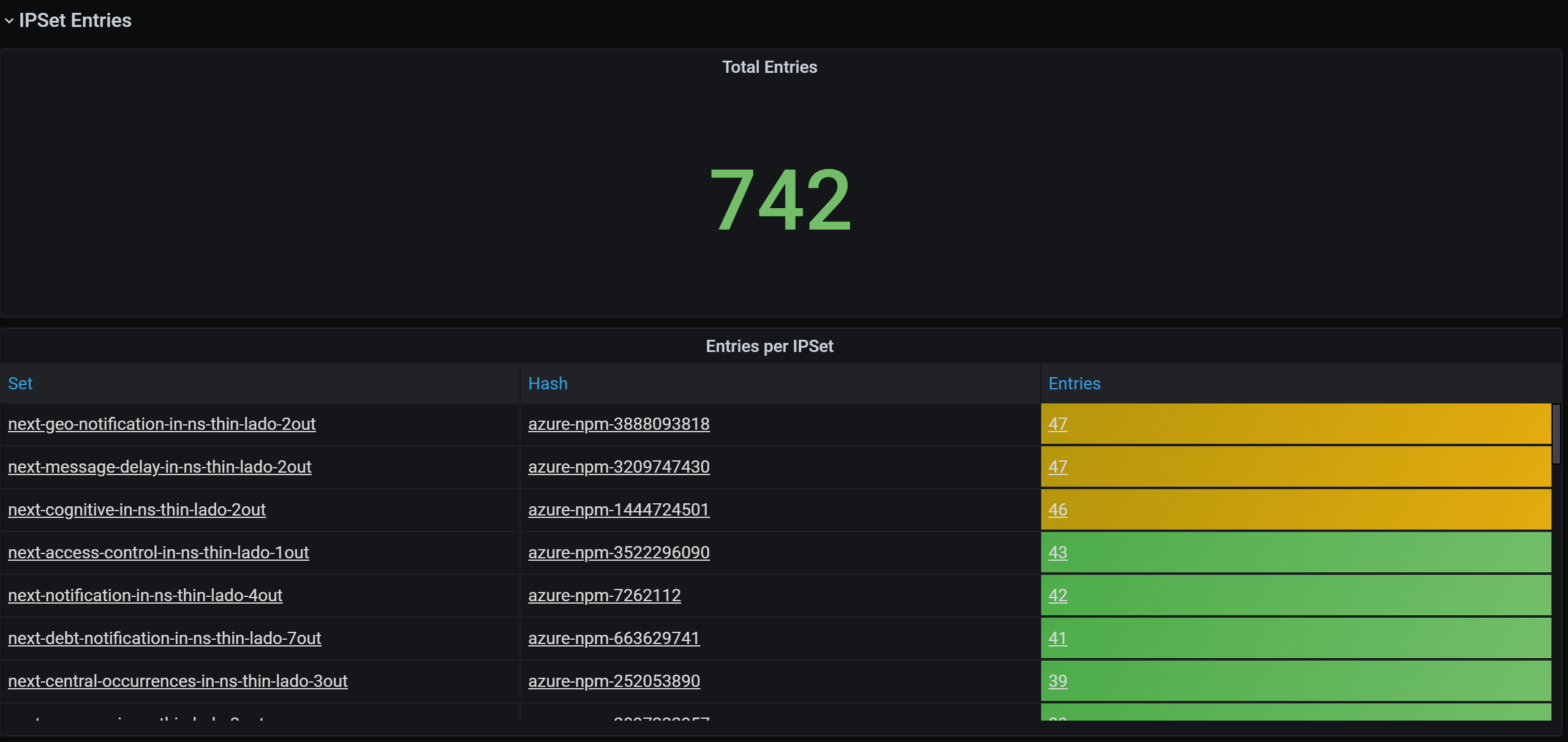The width and height of the screenshot is (1568, 742).
Task: Open the Entries per IPSet panel title menu
Action: coord(769,347)
